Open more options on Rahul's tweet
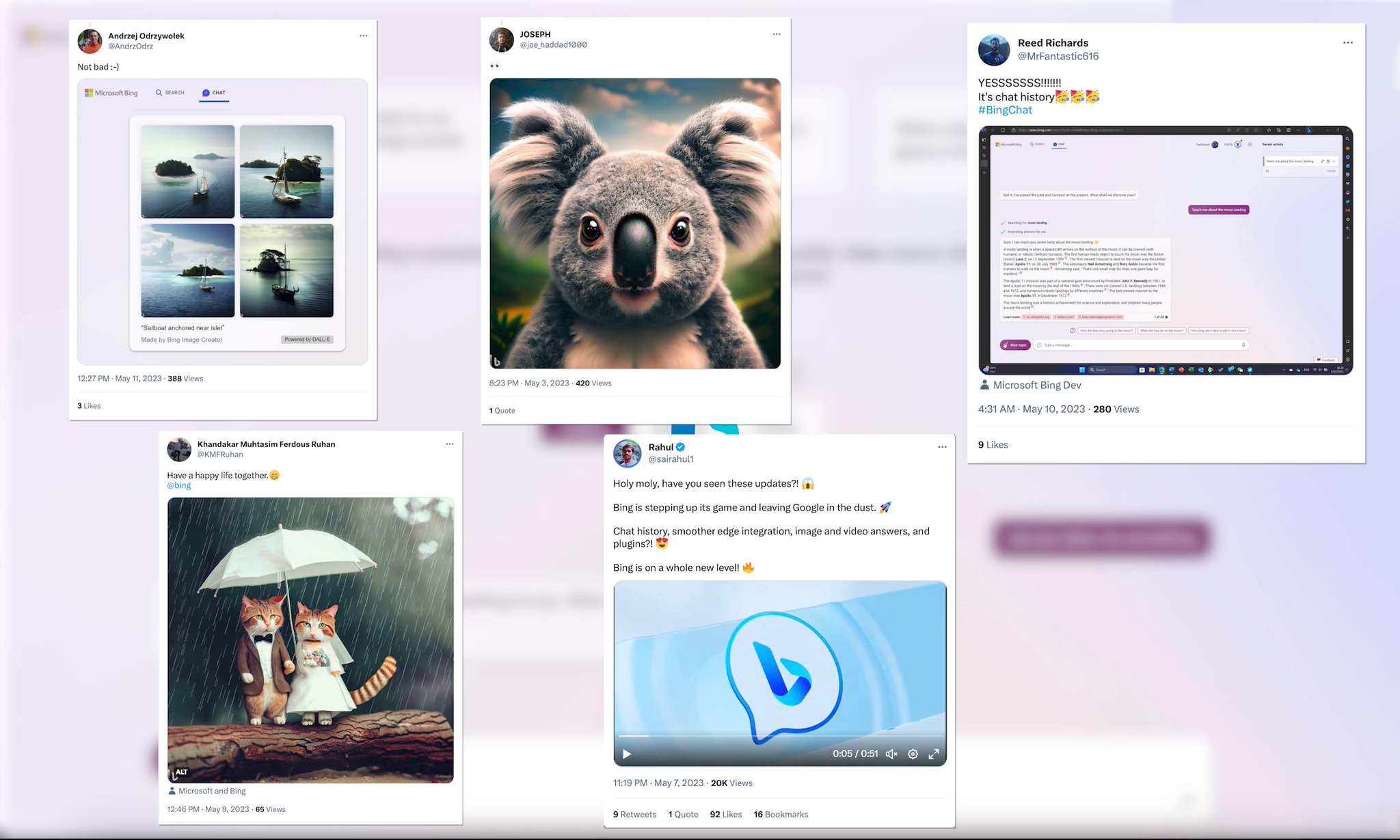 click(942, 447)
